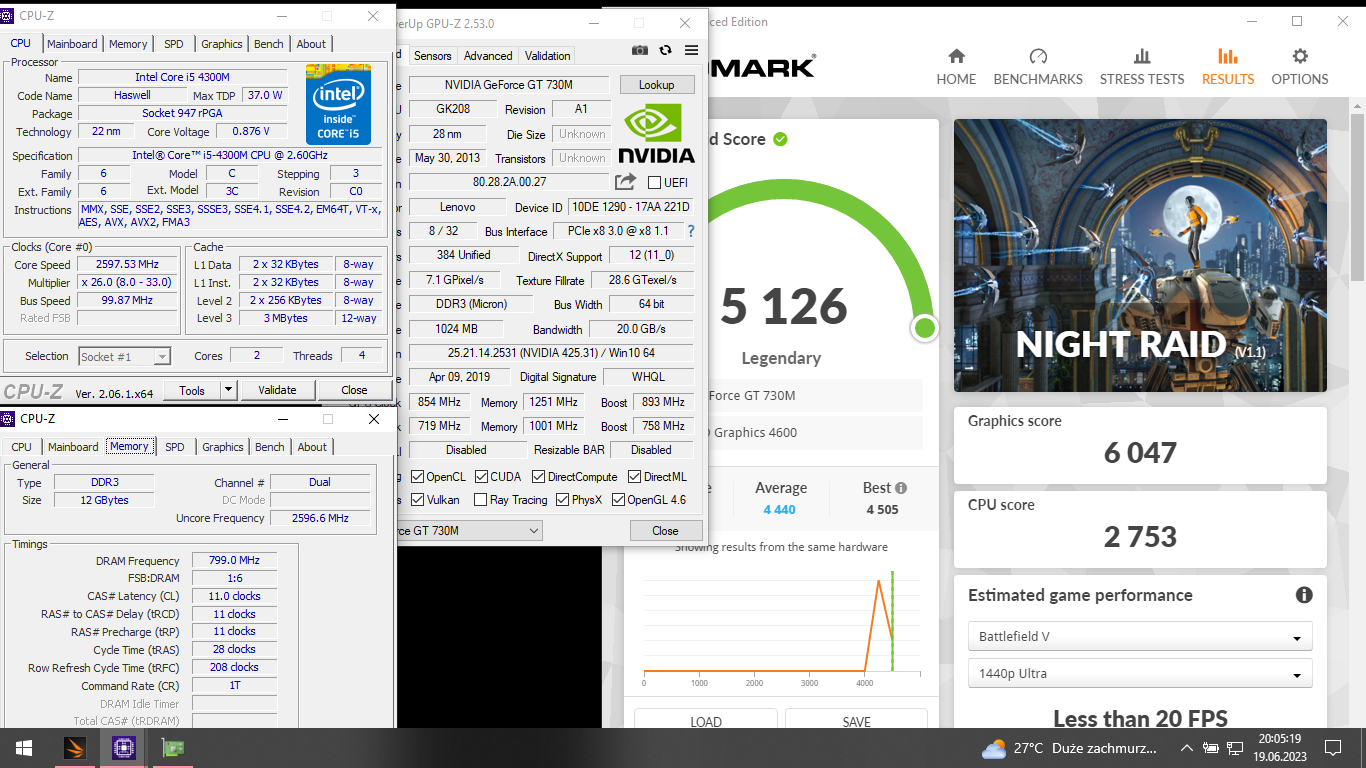Click 3DMark SAVE result button
The height and width of the screenshot is (768, 1366).
coord(857,721)
